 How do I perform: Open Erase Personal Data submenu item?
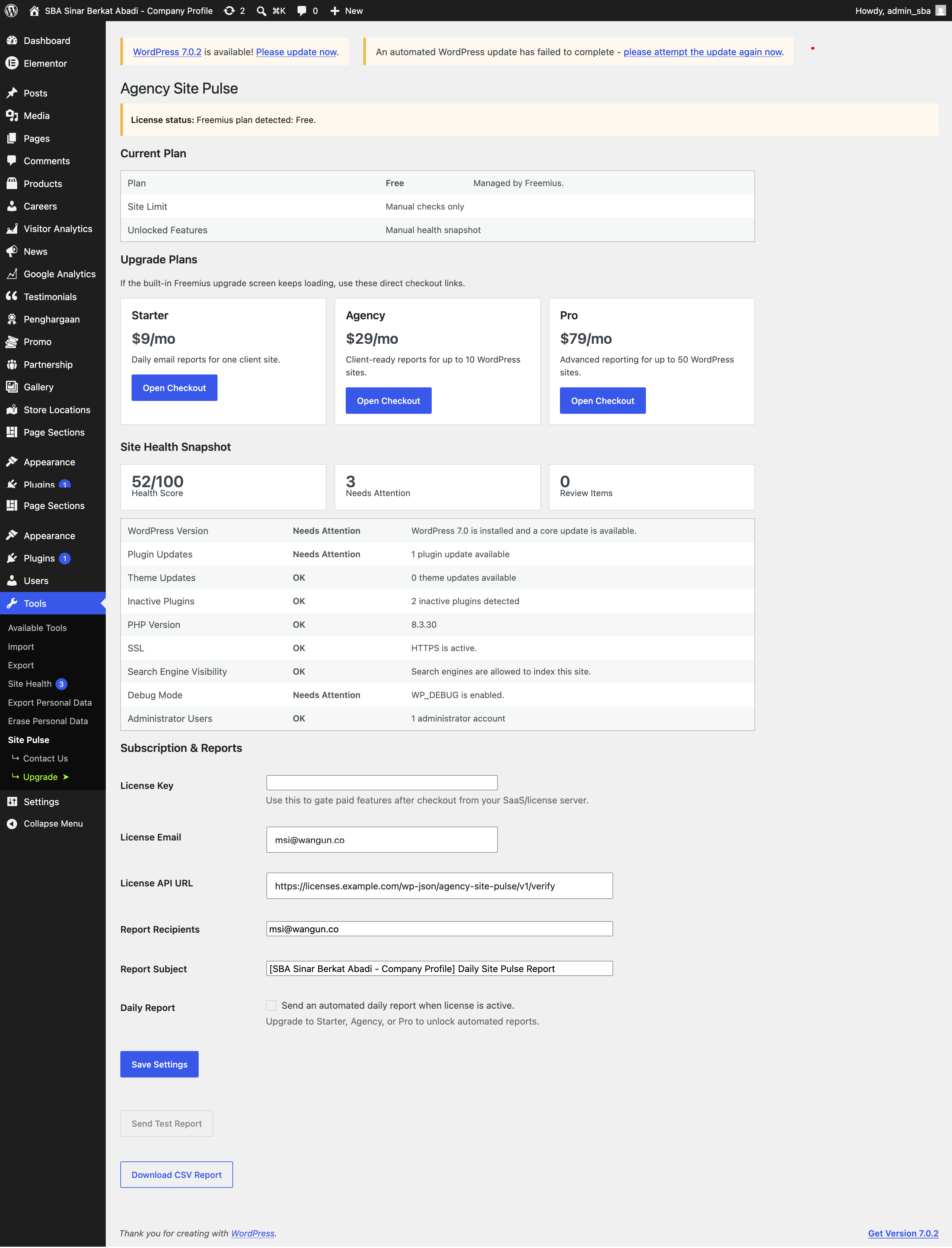pos(48,721)
